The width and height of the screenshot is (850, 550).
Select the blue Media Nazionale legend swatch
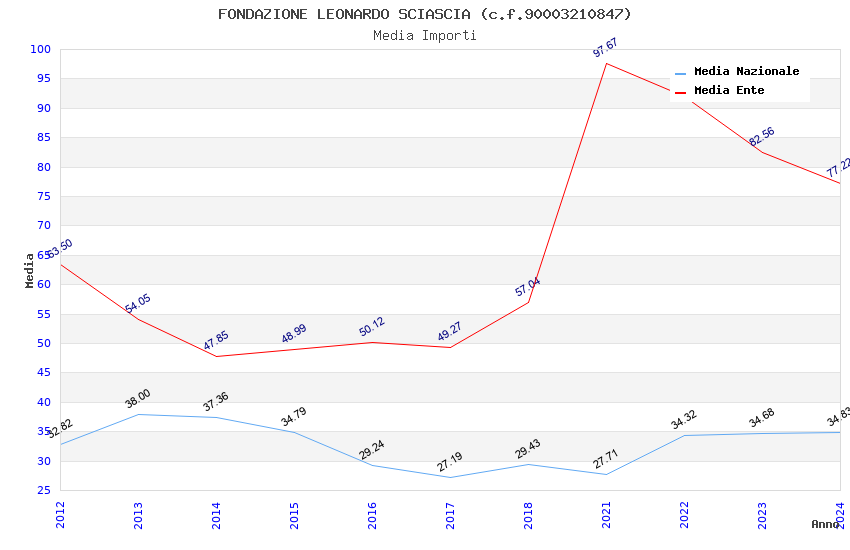point(680,73)
